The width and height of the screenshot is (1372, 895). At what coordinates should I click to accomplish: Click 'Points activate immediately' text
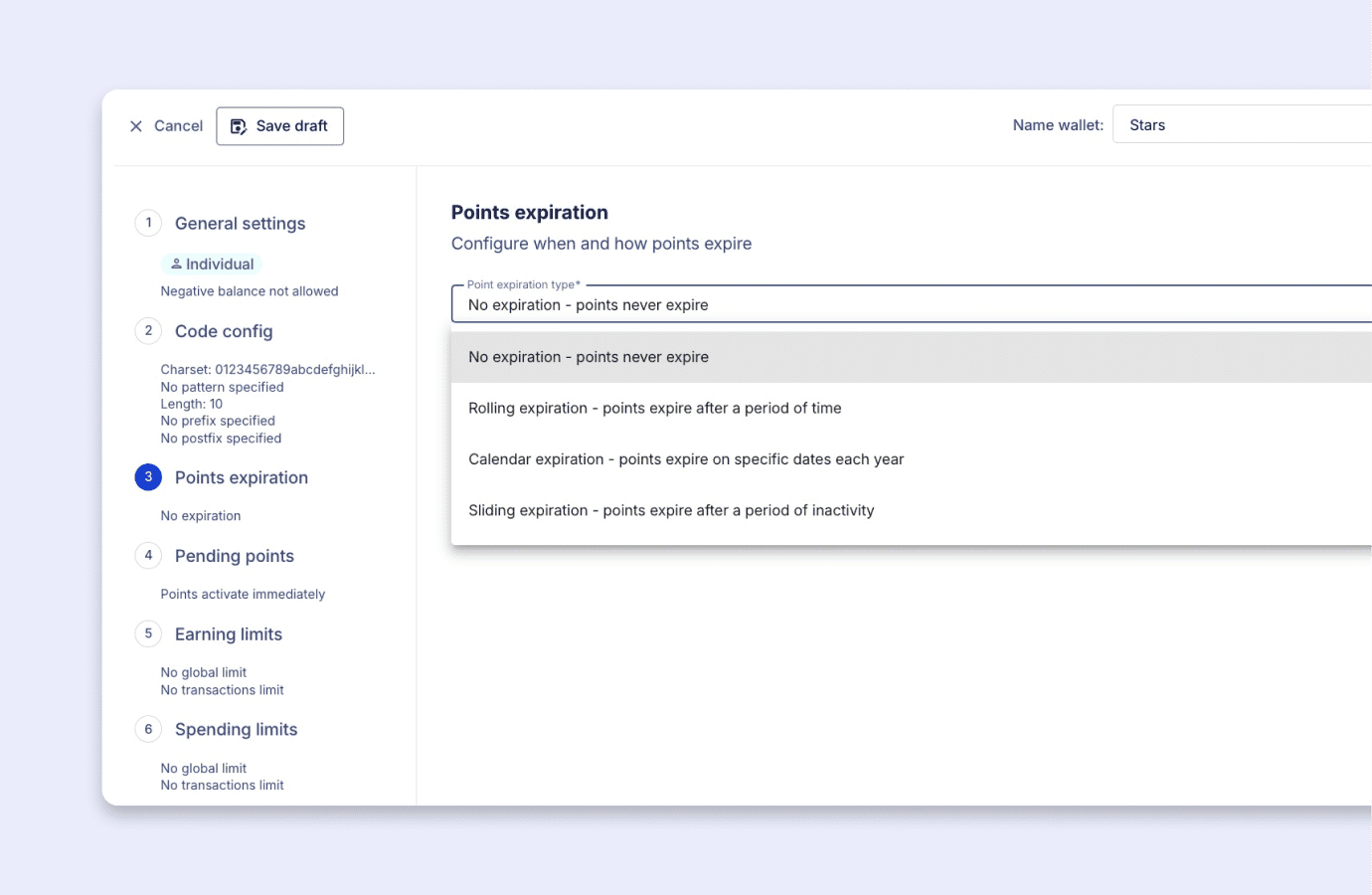pyautogui.click(x=243, y=595)
